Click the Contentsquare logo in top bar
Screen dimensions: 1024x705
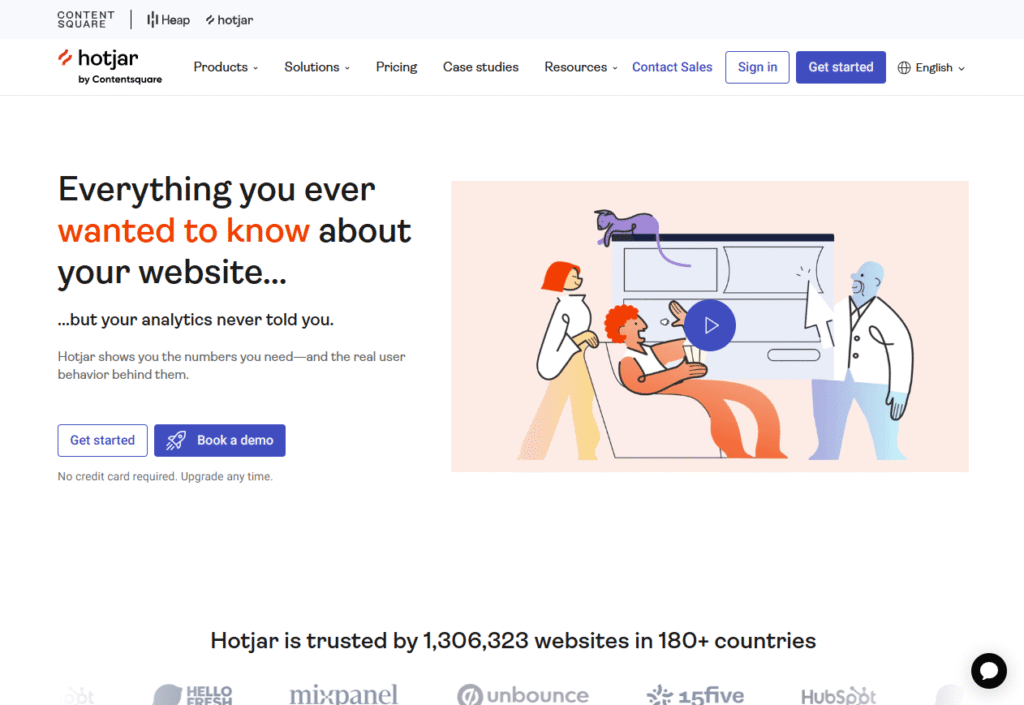(86, 20)
